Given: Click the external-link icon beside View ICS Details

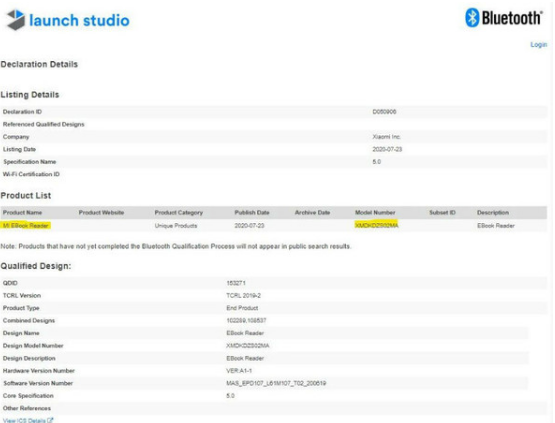Looking at the screenshot, I should [50, 420].
